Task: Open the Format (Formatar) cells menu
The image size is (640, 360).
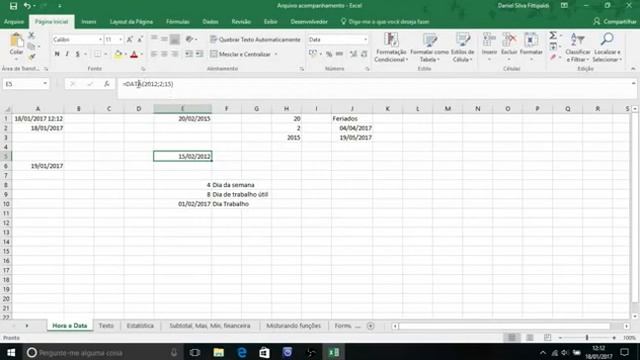Action: (x=531, y=47)
